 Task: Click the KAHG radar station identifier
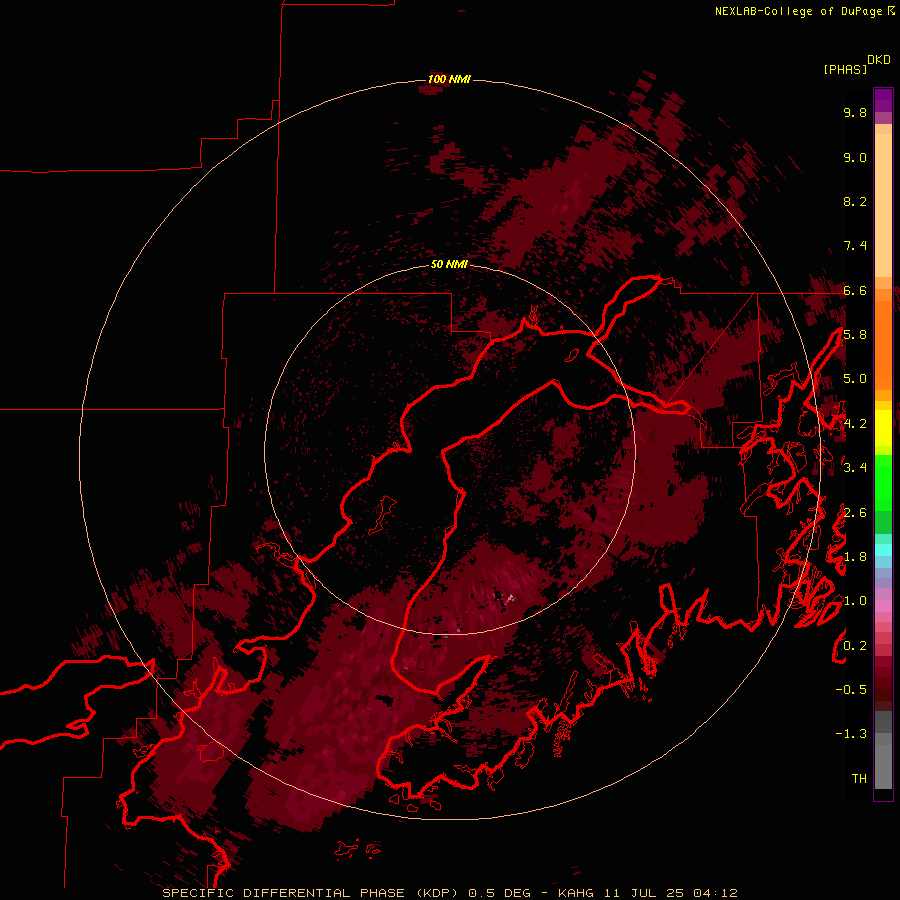pos(577,893)
